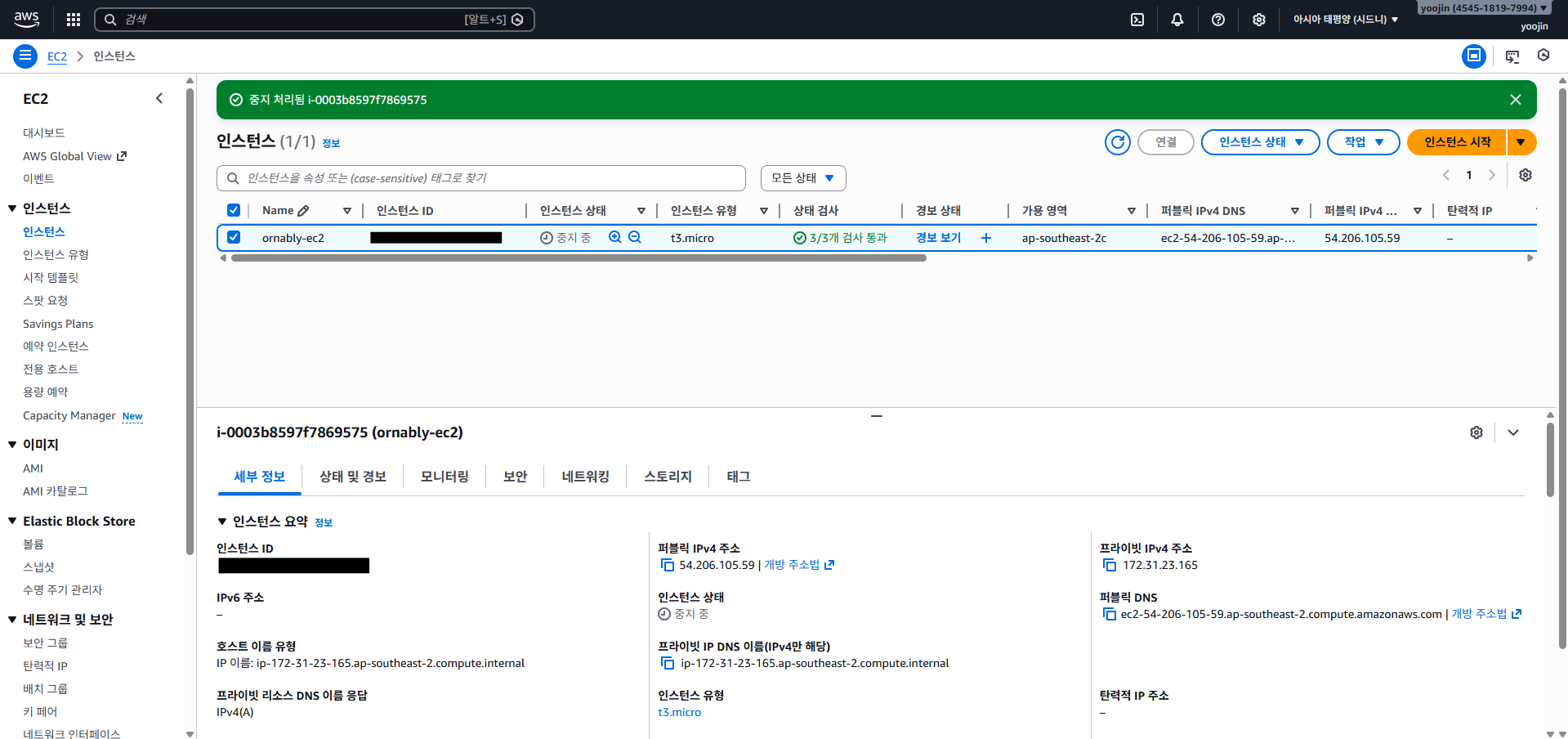This screenshot has width=1568, height=739.
Task: Copy the private IPv4 address 172.31.23.165
Action: (x=1110, y=565)
